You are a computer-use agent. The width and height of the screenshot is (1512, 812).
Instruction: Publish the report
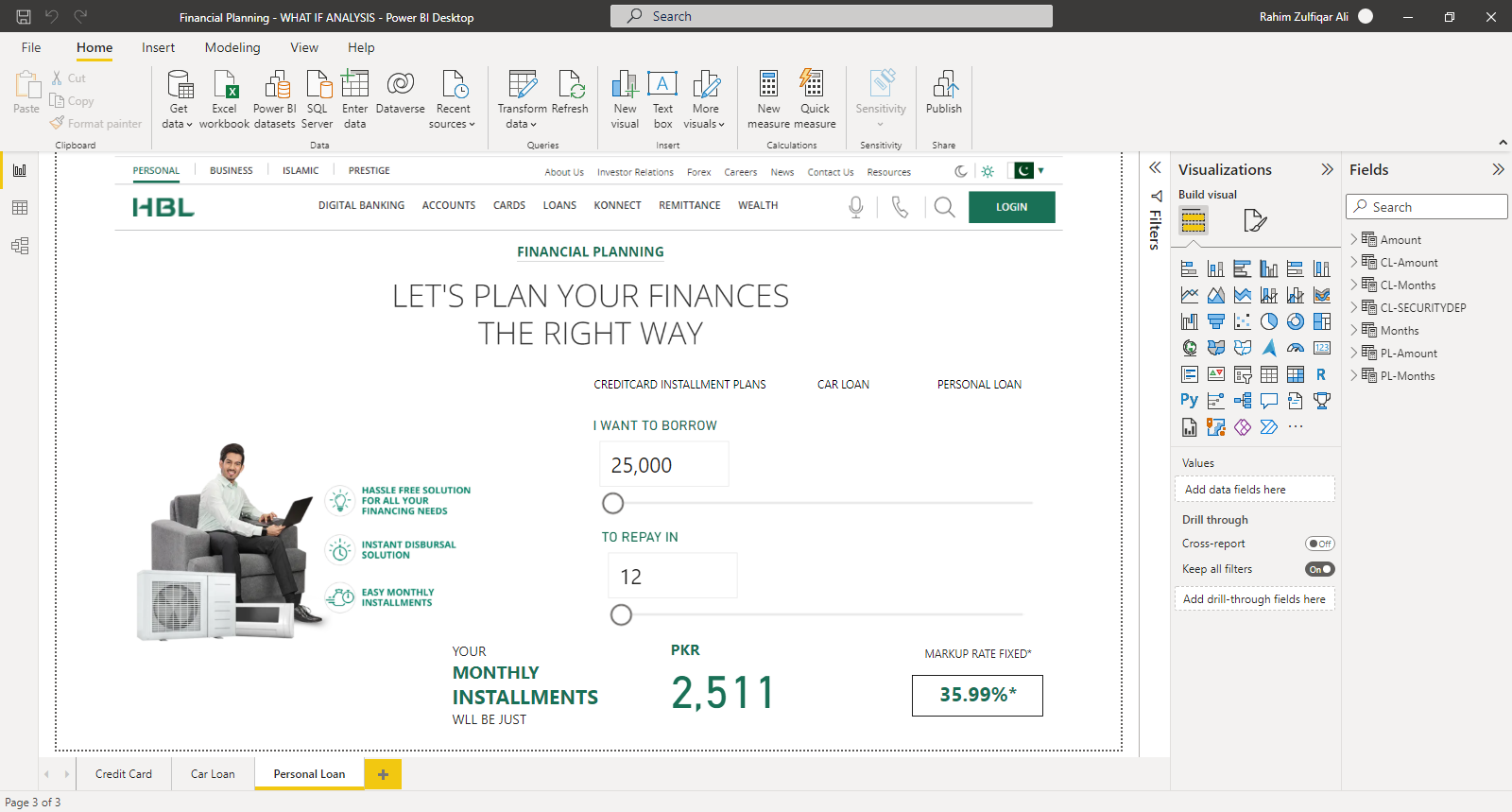pos(944,92)
